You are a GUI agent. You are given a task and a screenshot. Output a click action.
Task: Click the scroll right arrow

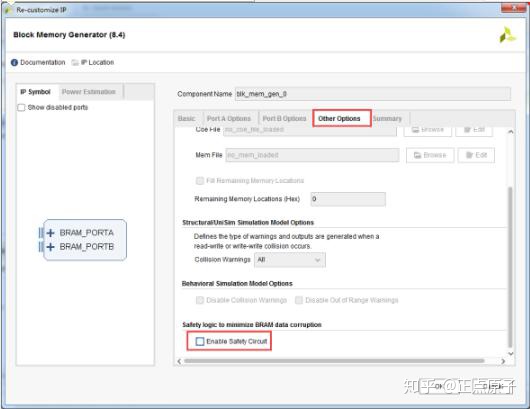503,361
